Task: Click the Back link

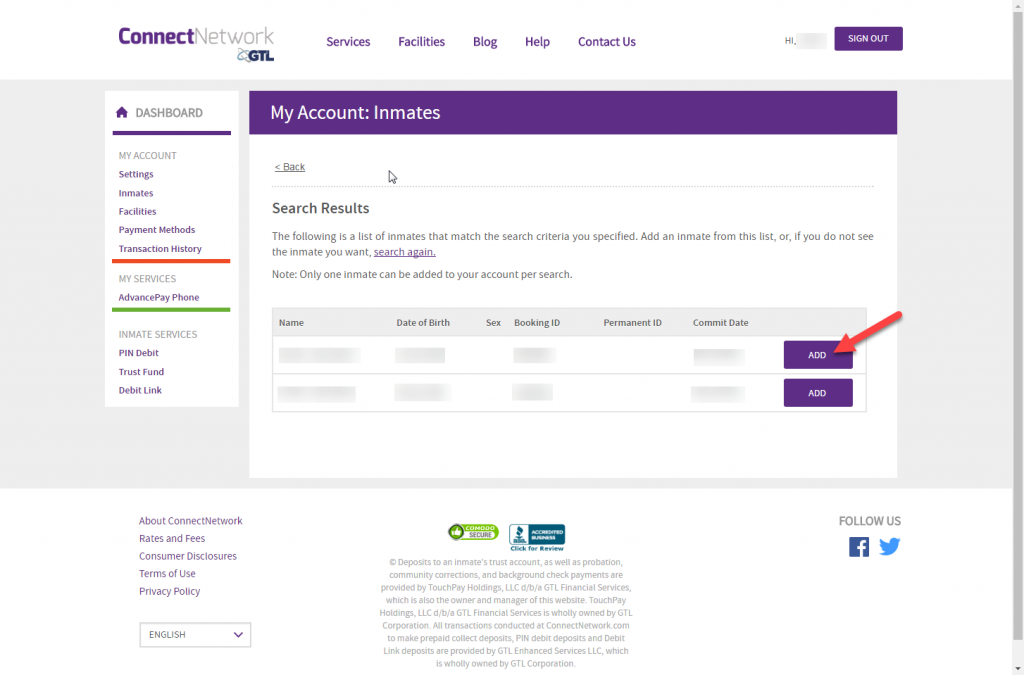Action: pos(290,167)
